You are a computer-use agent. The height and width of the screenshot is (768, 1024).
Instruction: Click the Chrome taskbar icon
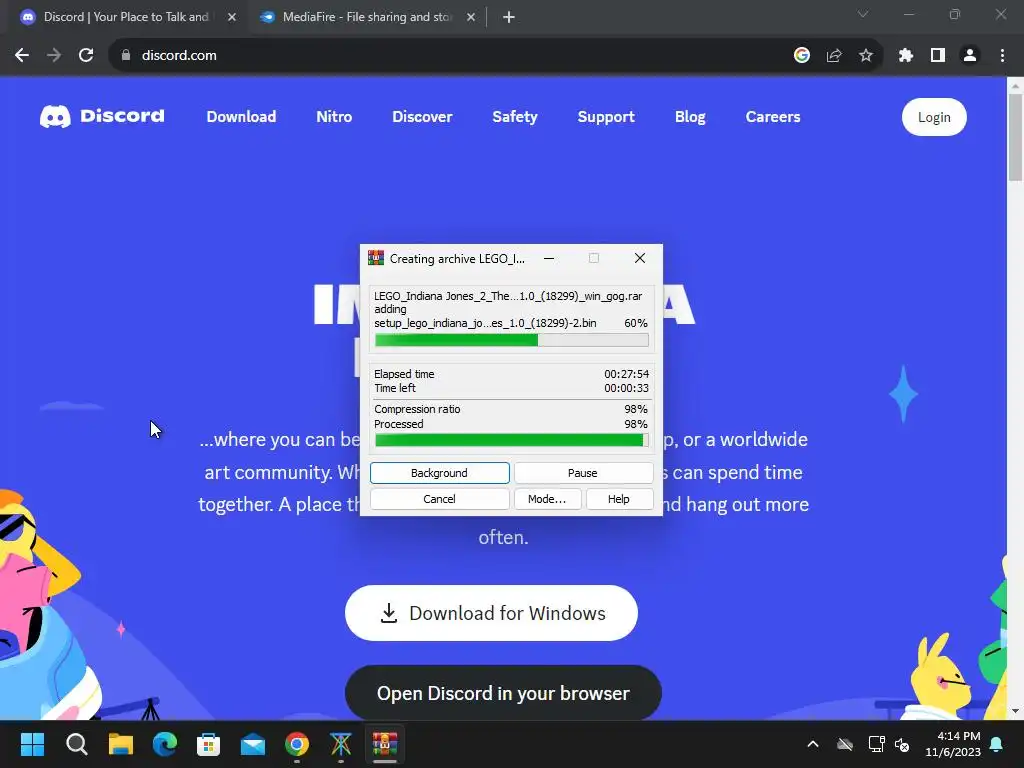[x=296, y=744]
